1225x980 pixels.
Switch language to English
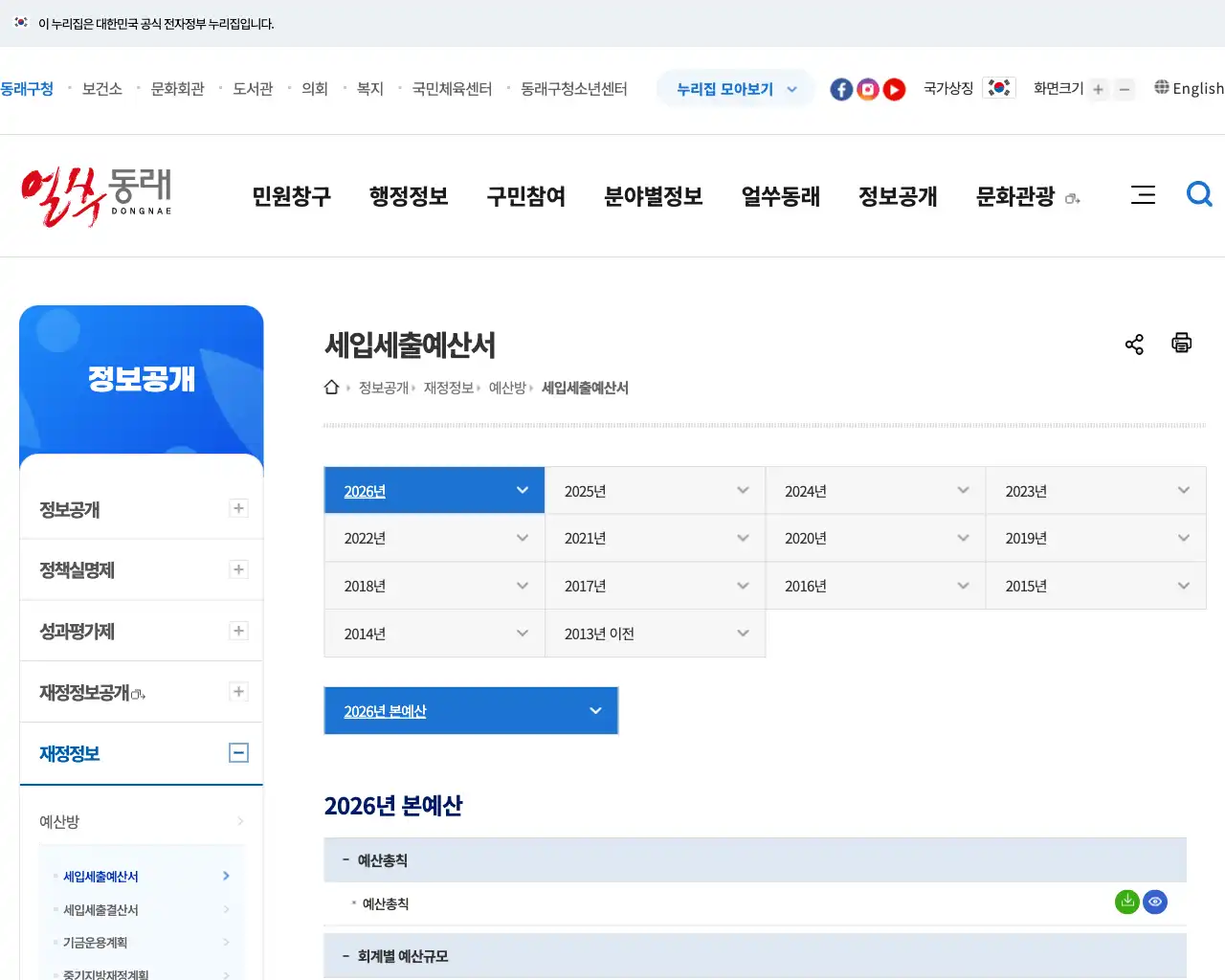pos(1190,88)
